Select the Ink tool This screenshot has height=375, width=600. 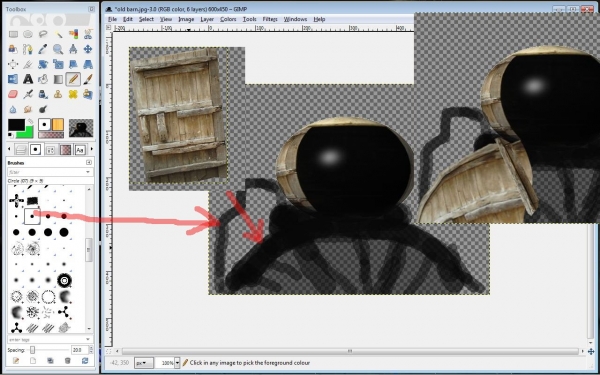[x=43, y=94]
